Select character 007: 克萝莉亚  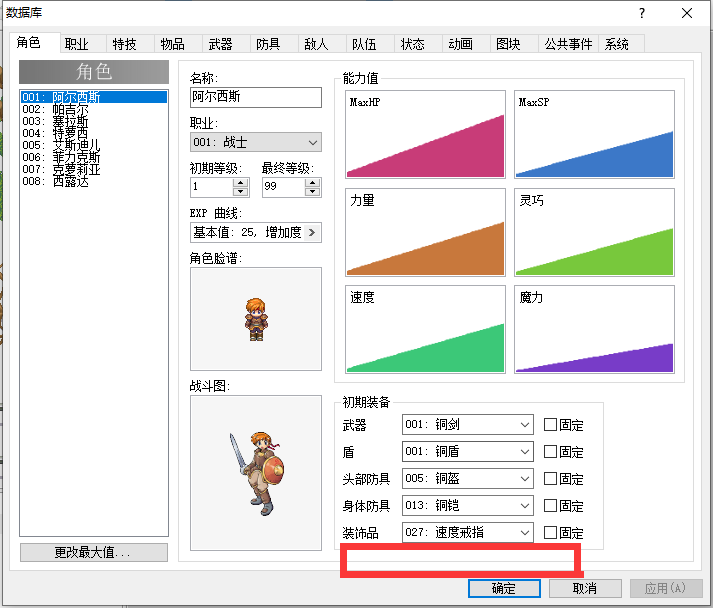94,169
